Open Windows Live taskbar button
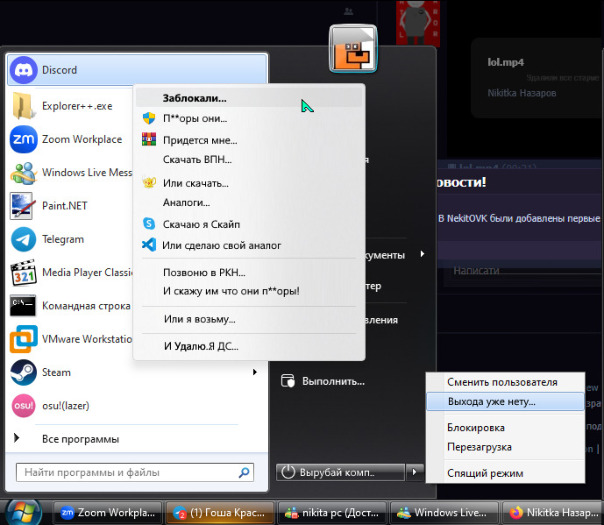 pyautogui.click(x=444, y=513)
